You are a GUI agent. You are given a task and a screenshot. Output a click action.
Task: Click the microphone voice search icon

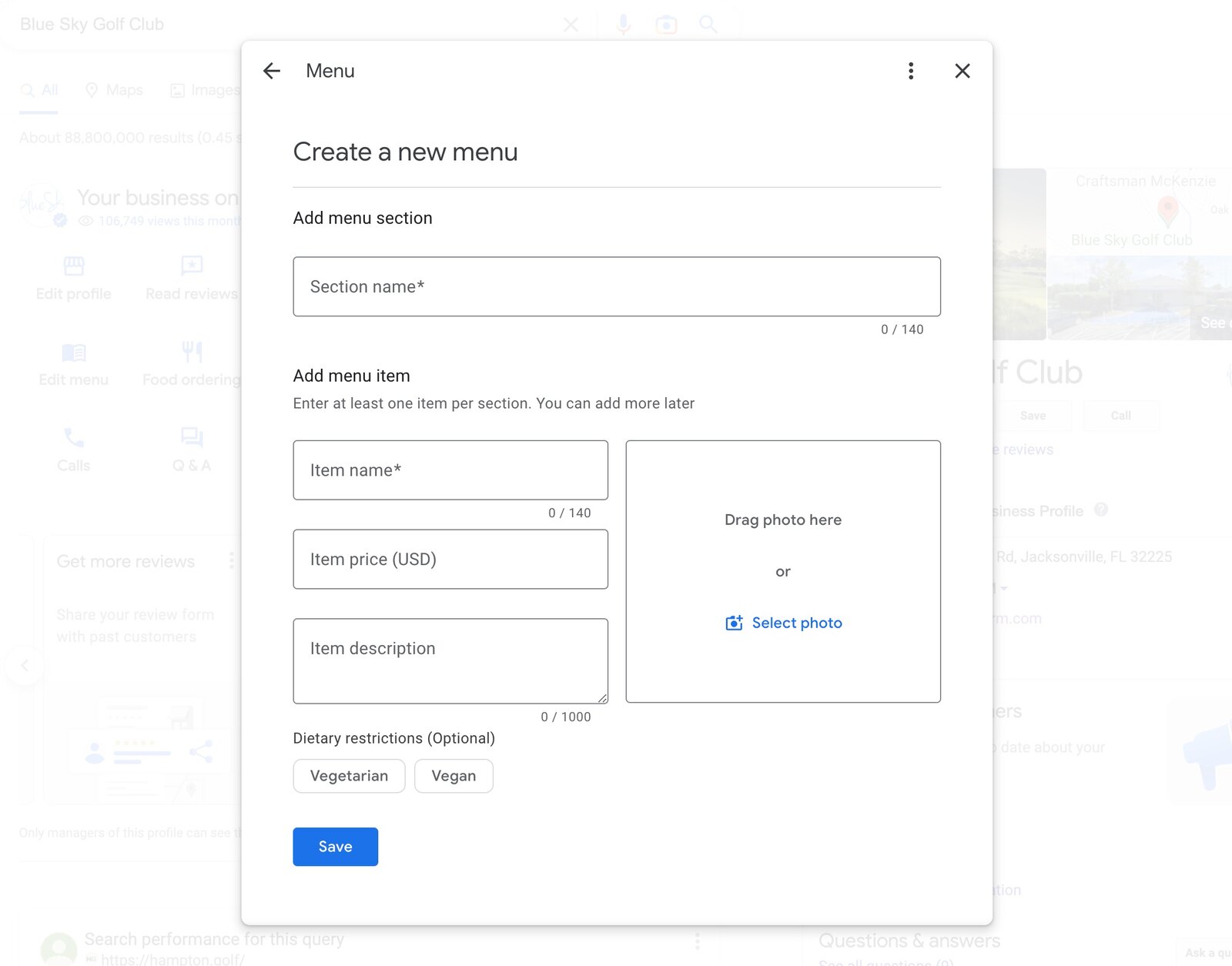click(x=624, y=25)
